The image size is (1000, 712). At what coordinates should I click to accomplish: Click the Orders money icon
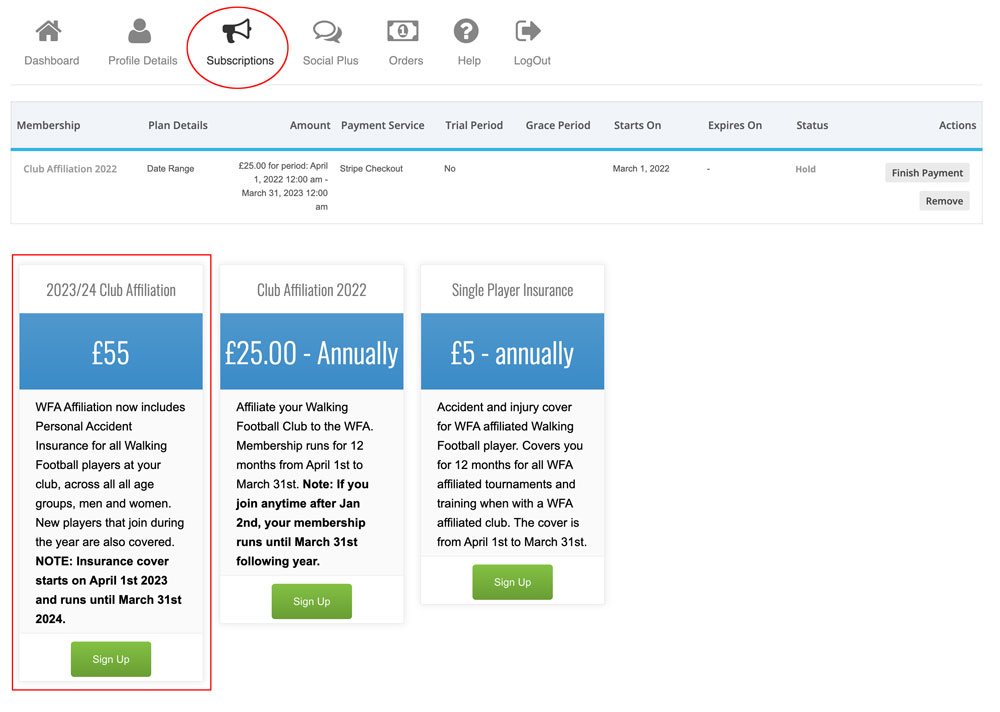[x=404, y=32]
